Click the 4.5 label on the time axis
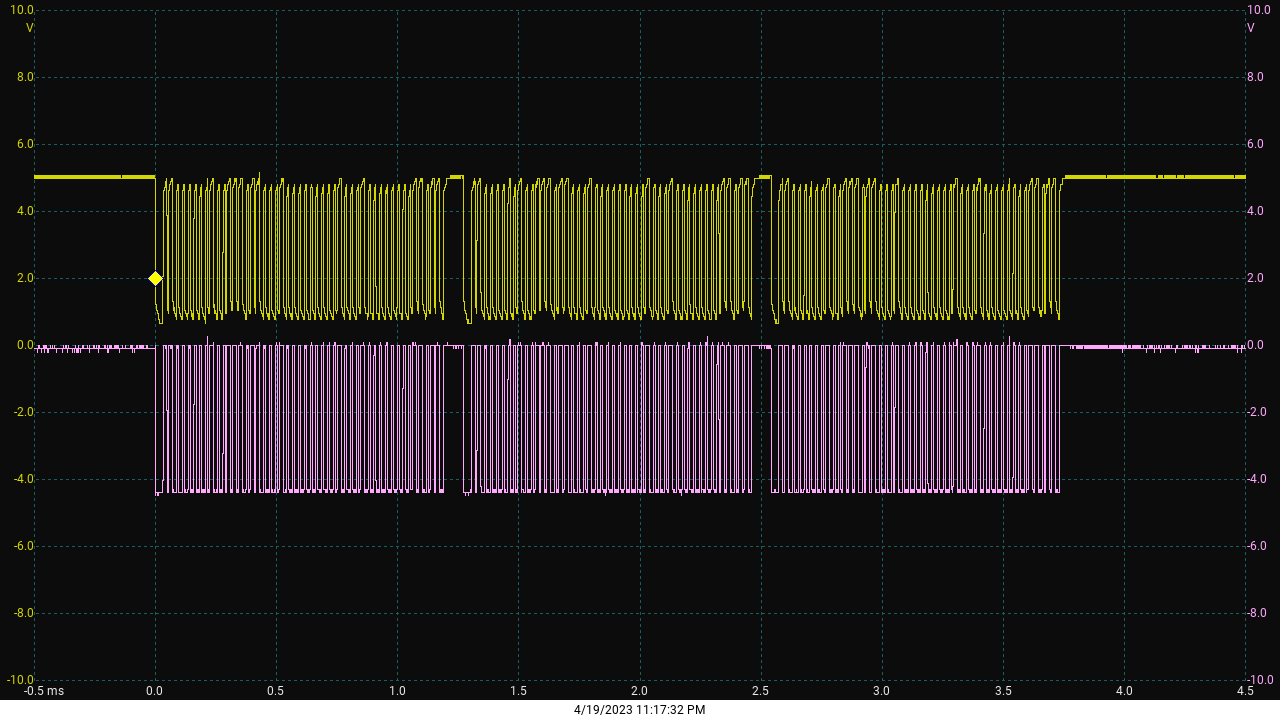Screen dimensions: 1280x720 [x=1244, y=691]
